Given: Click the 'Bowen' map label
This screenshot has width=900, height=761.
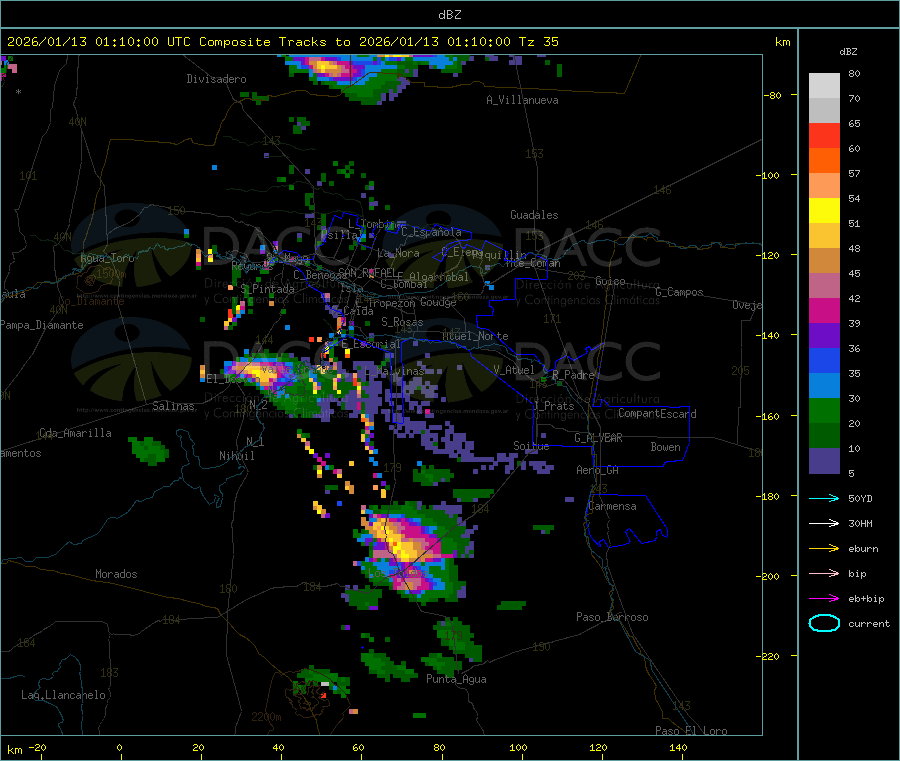Looking at the screenshot, I should pos(665,446).
